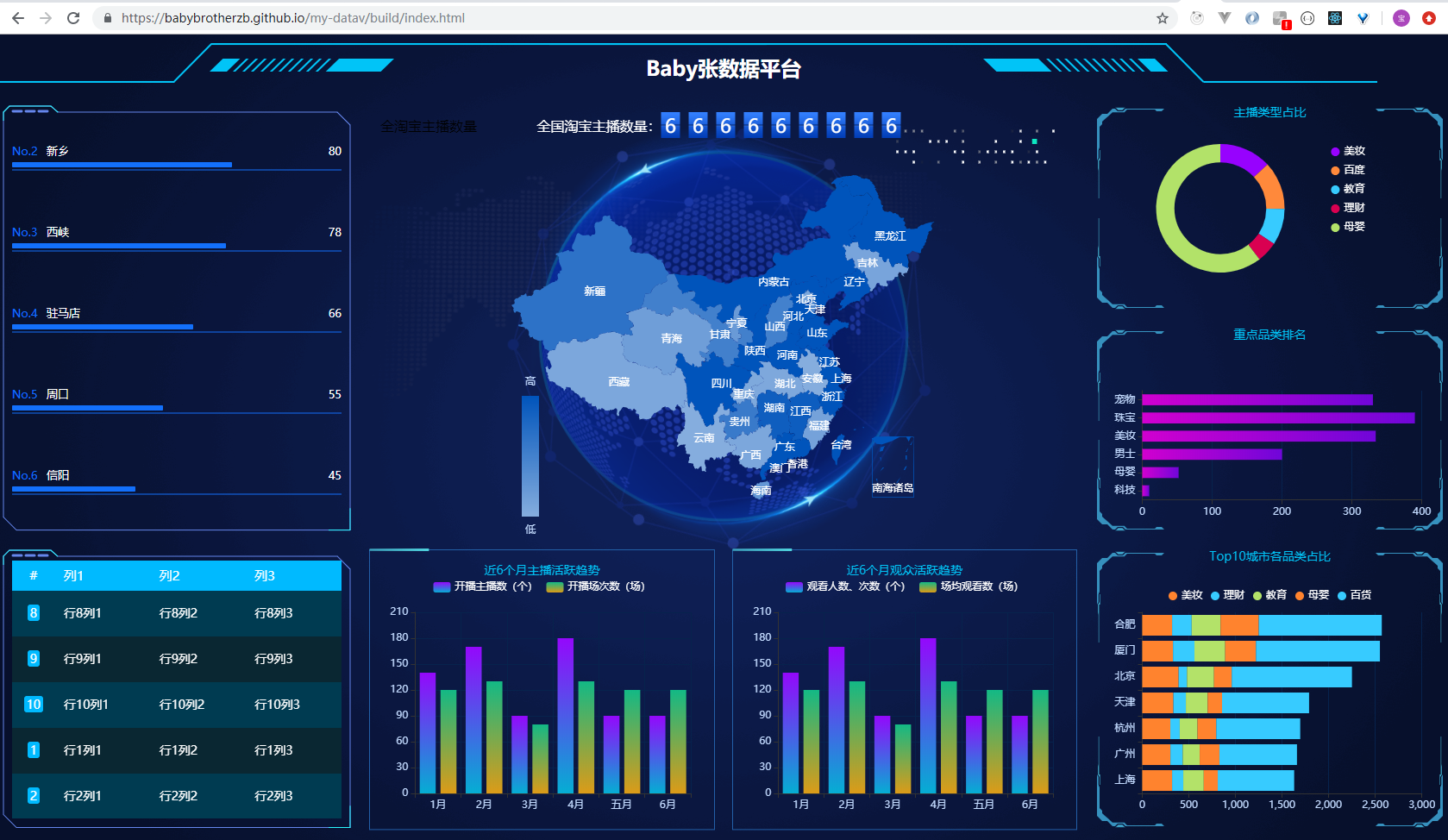The height and width of the screenshot is (840, 1448).
Task: Click the extension icon with red badge
Action: pos(1281,19)
